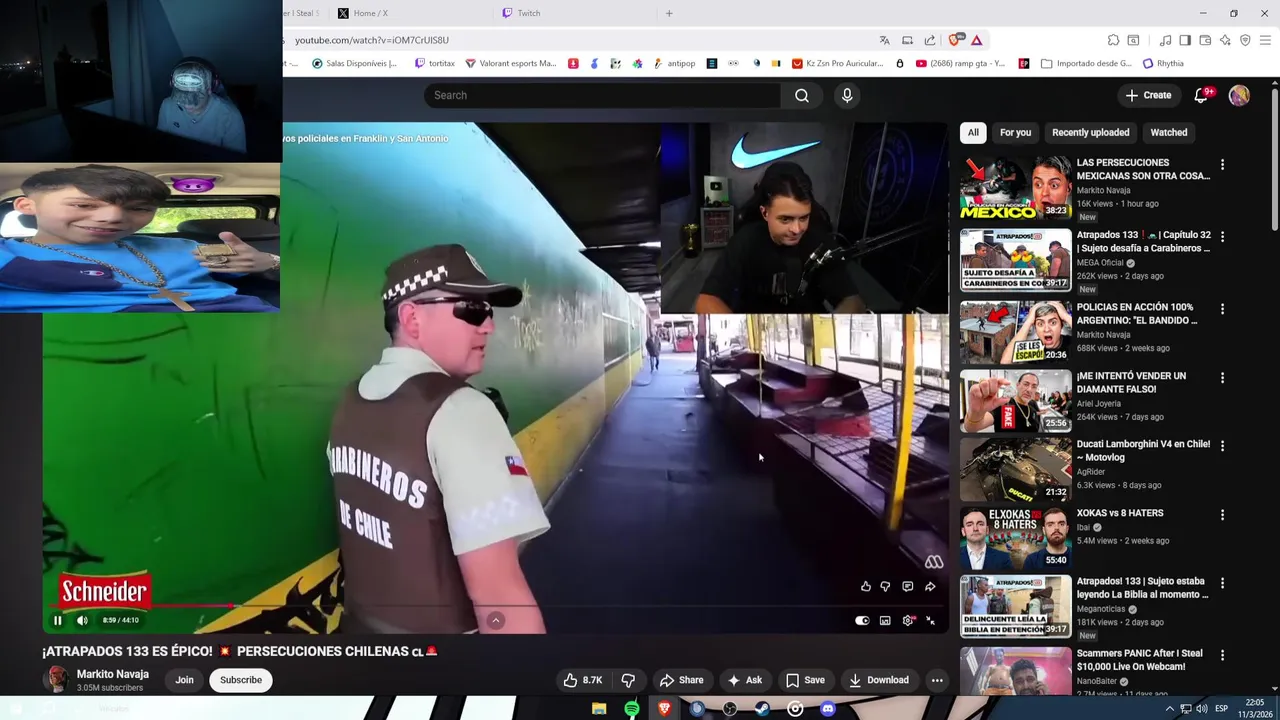
Task: Click the Download button
Action: 879,680
